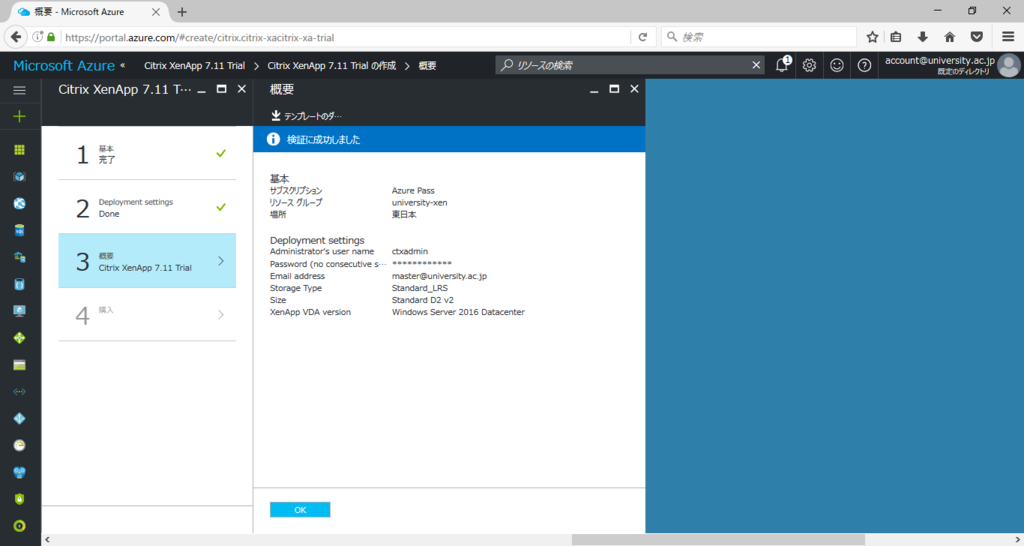1024x546 pixels.
Task: Close the 概要 - Microsoft Azure browser tab
Action: coord(155,12)
